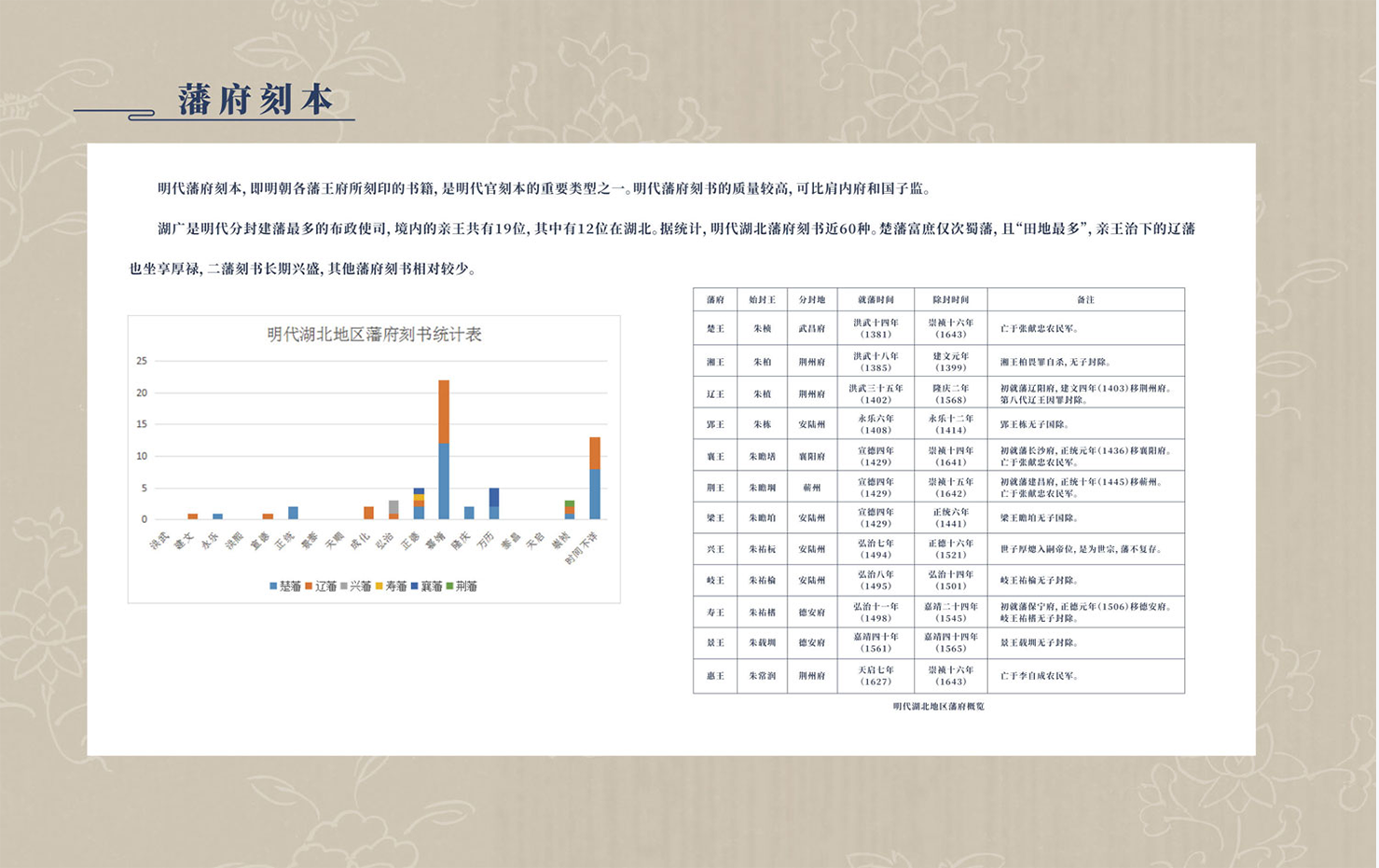
Task: Click the 弘治 bar with gray segment
Action: tap(393, 510)
